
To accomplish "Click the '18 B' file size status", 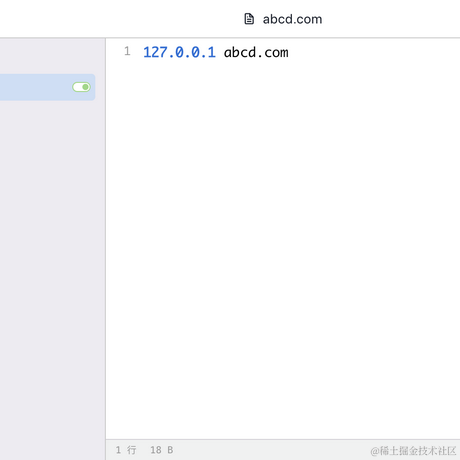I will point(162,450).
